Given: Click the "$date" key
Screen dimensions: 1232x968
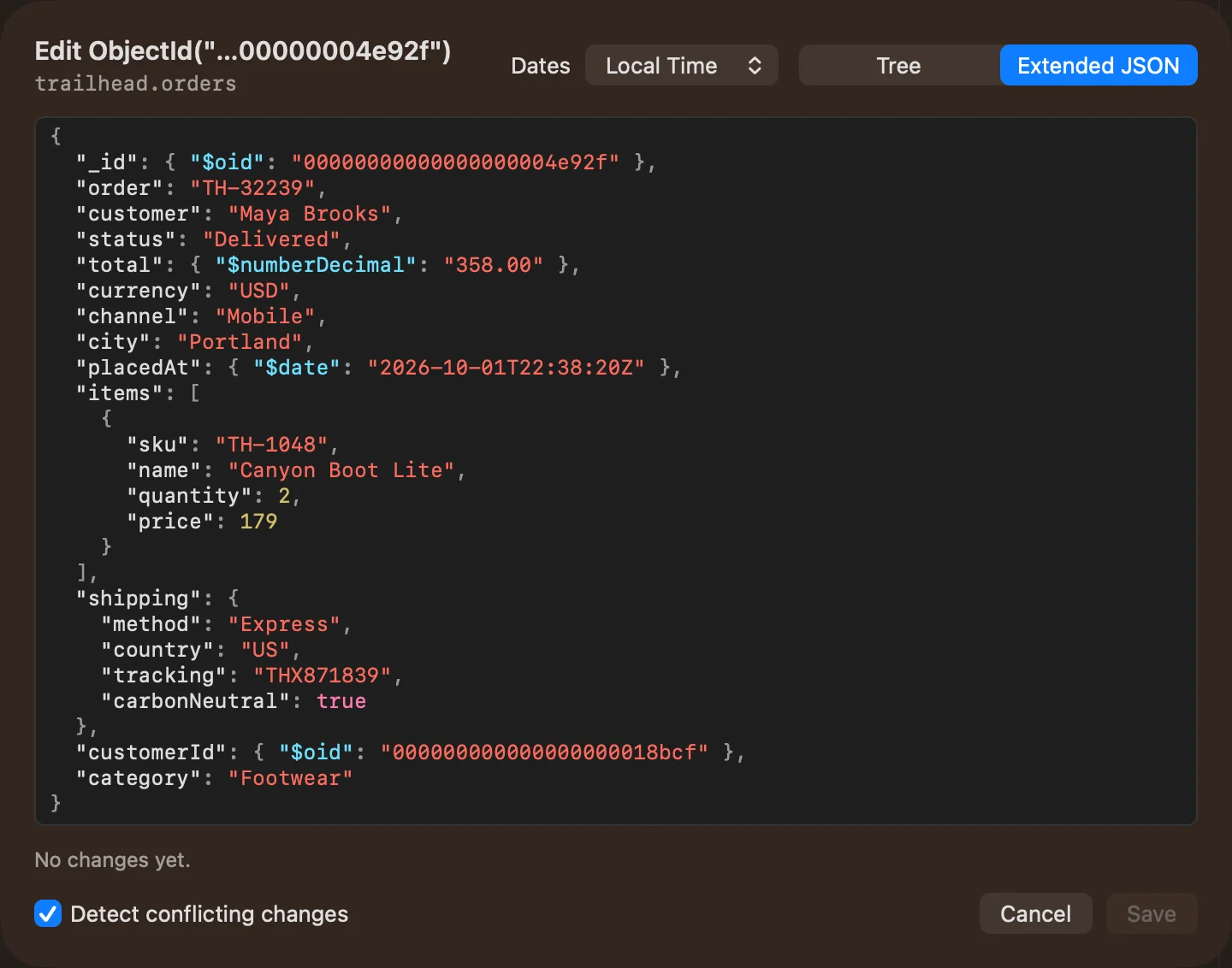Looking at the screenshot, I should pyautogui.click(x=297, y=368).
